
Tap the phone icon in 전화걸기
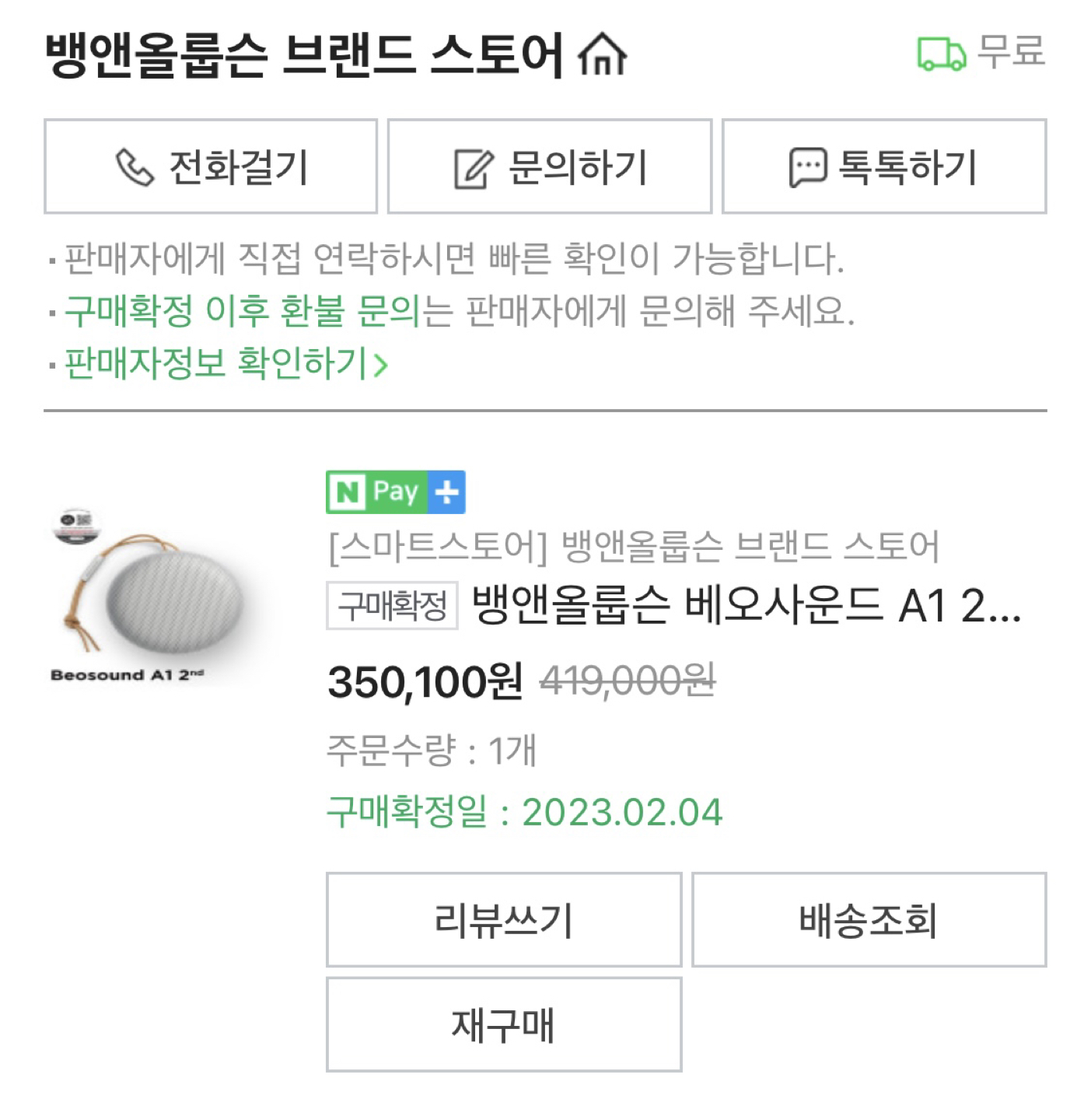[x=135, y=167]
